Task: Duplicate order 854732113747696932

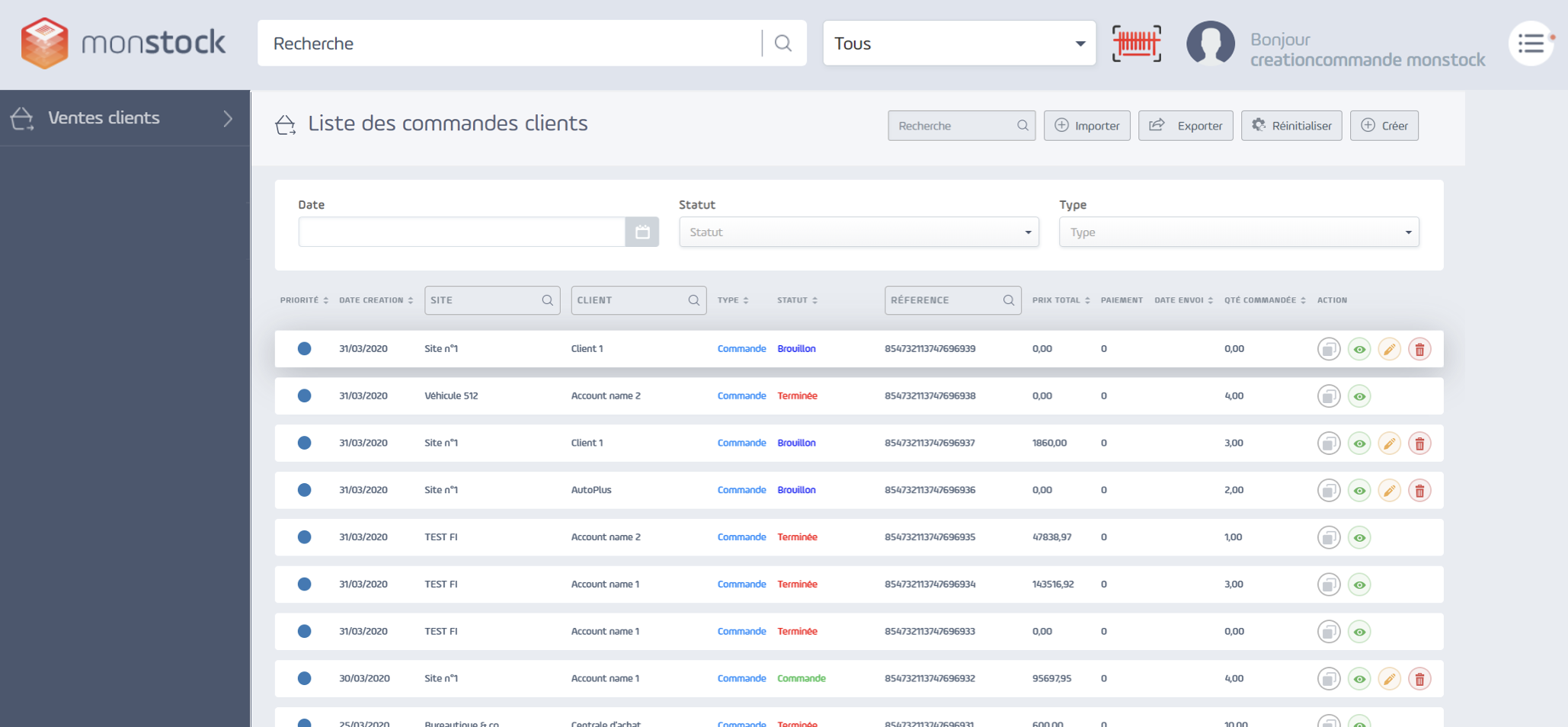Action: 1329,679
